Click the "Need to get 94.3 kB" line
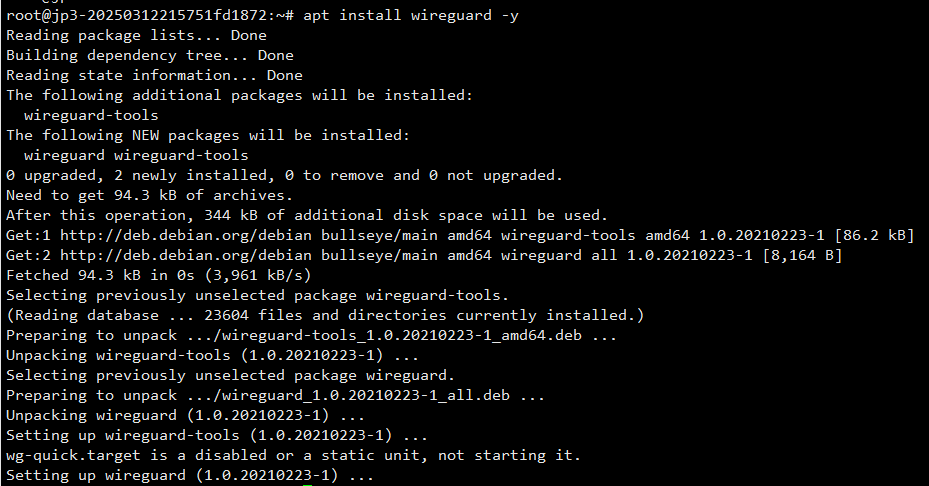This screenshot has height=486, width=929. click(x=149, y=195)
